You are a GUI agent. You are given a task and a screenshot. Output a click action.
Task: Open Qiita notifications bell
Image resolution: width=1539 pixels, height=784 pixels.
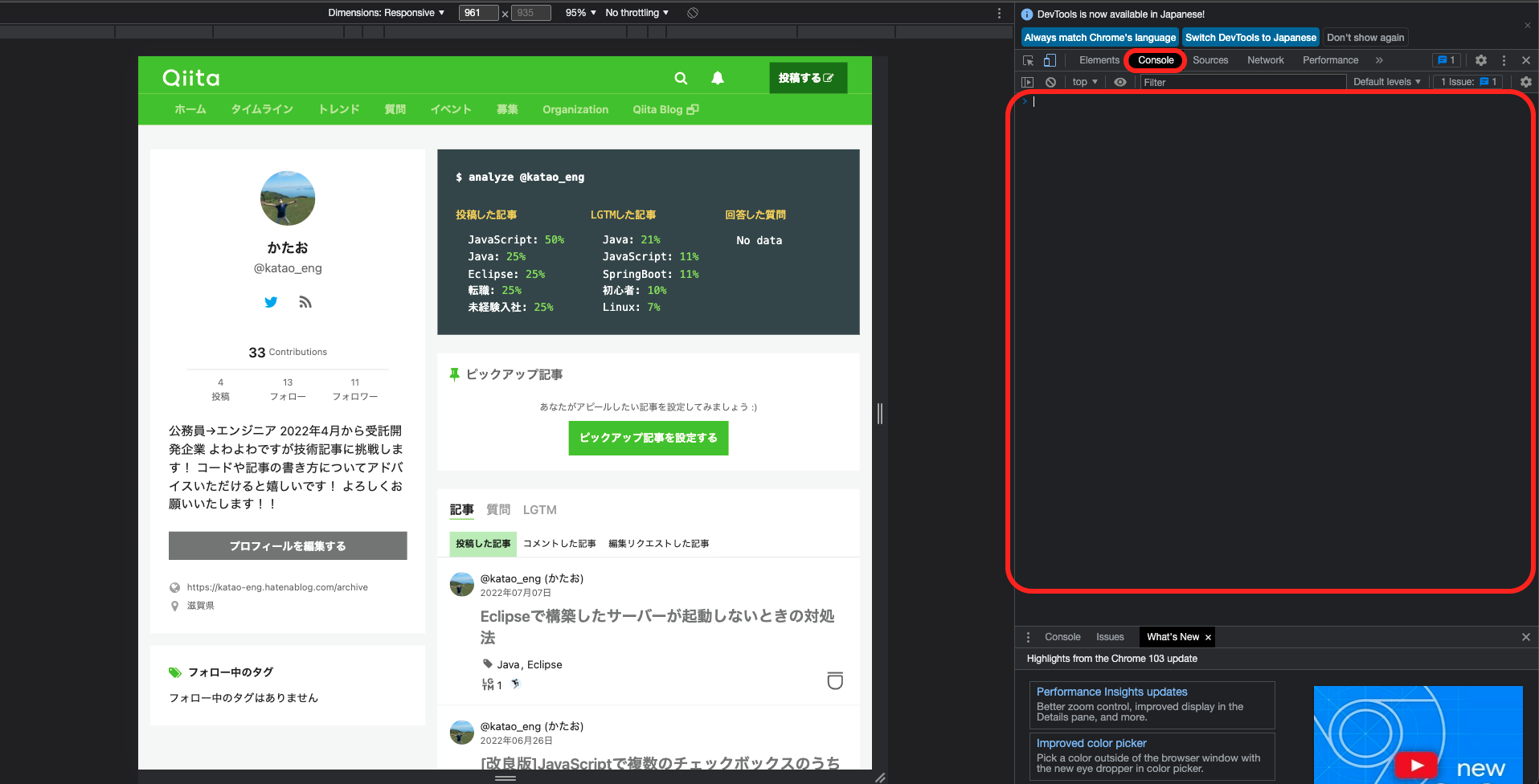tap(717, 78)
